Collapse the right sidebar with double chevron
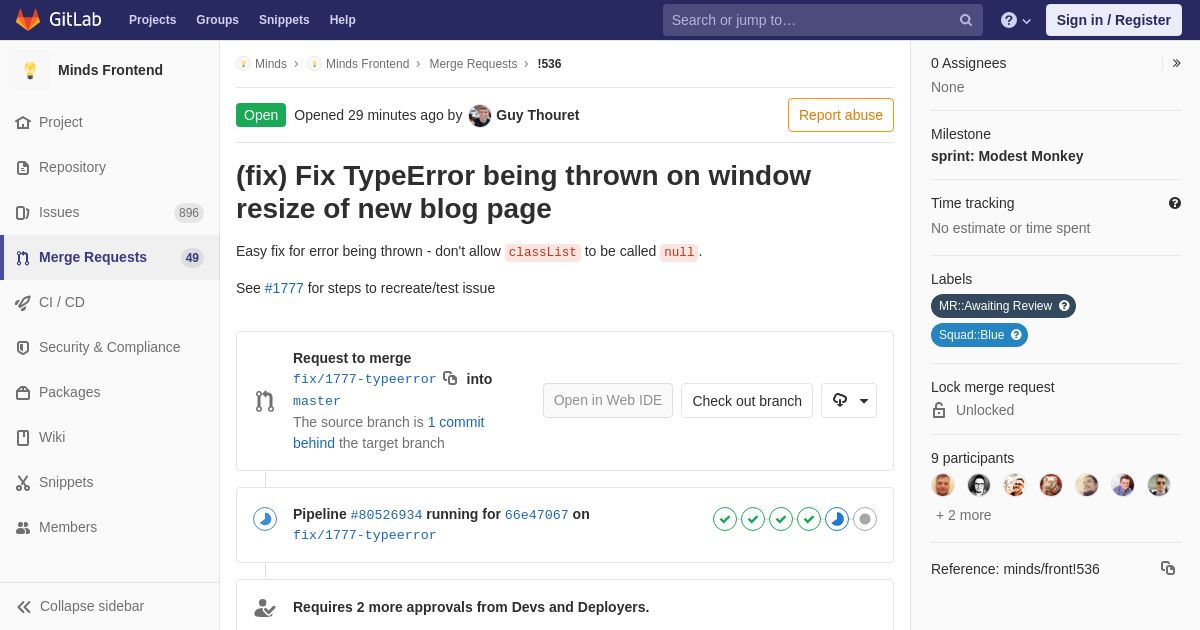The height and width of the screenshot is (630, 1200). point(1176,63)
